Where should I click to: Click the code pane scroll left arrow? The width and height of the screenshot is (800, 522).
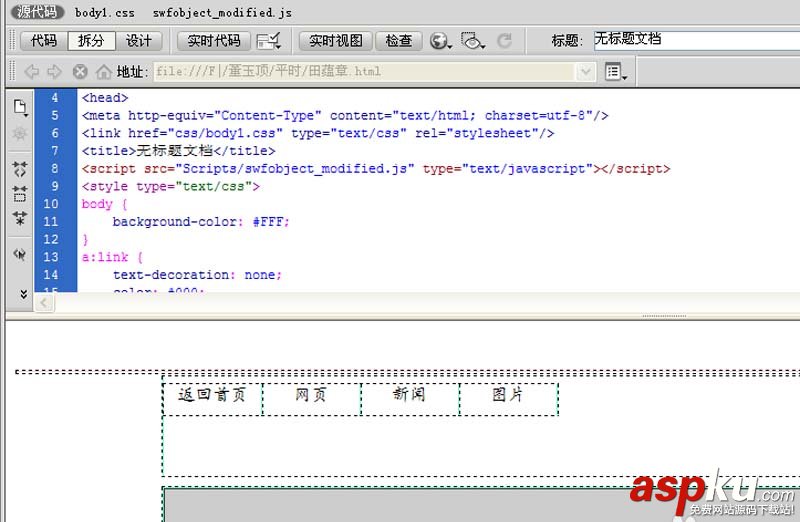(x=44, y=303)
